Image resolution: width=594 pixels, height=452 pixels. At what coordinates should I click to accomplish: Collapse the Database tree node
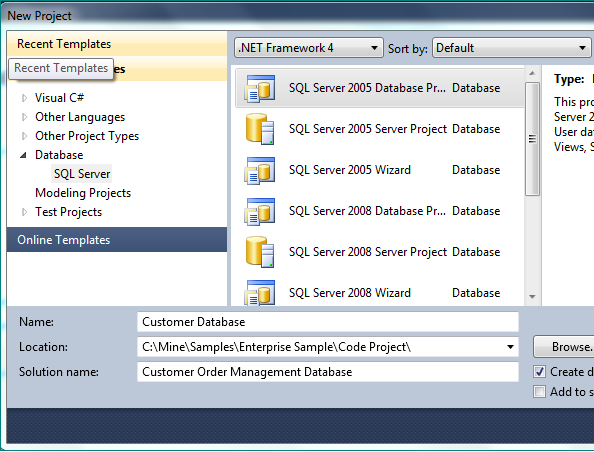23,155
